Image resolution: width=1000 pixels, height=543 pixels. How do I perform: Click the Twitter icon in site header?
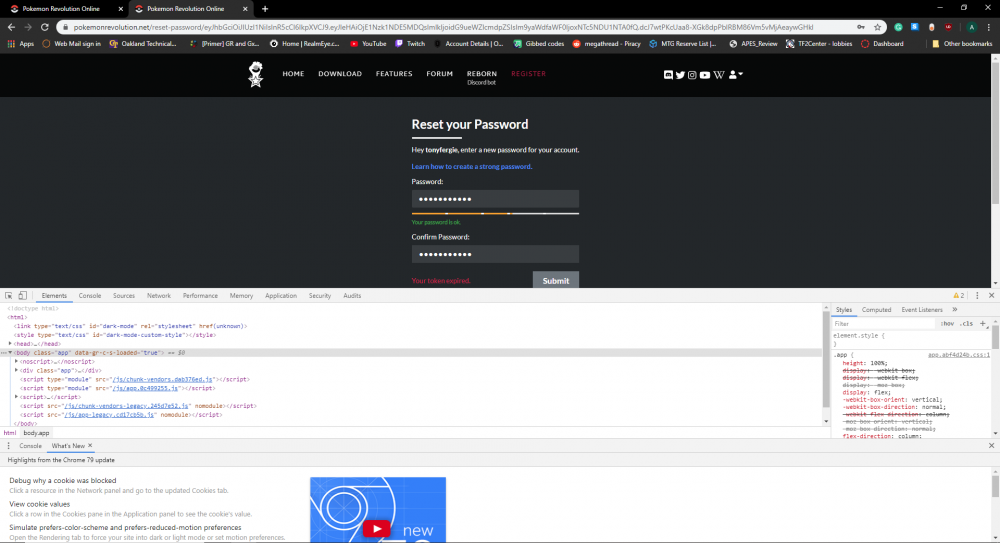[x=680, y=75]
